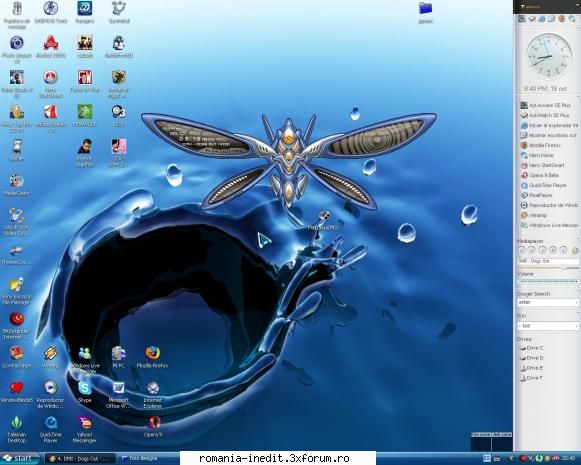Screen dimensions: 581x465
Task: Open Drive C: in the sidebar
Action: coord(532,348)
